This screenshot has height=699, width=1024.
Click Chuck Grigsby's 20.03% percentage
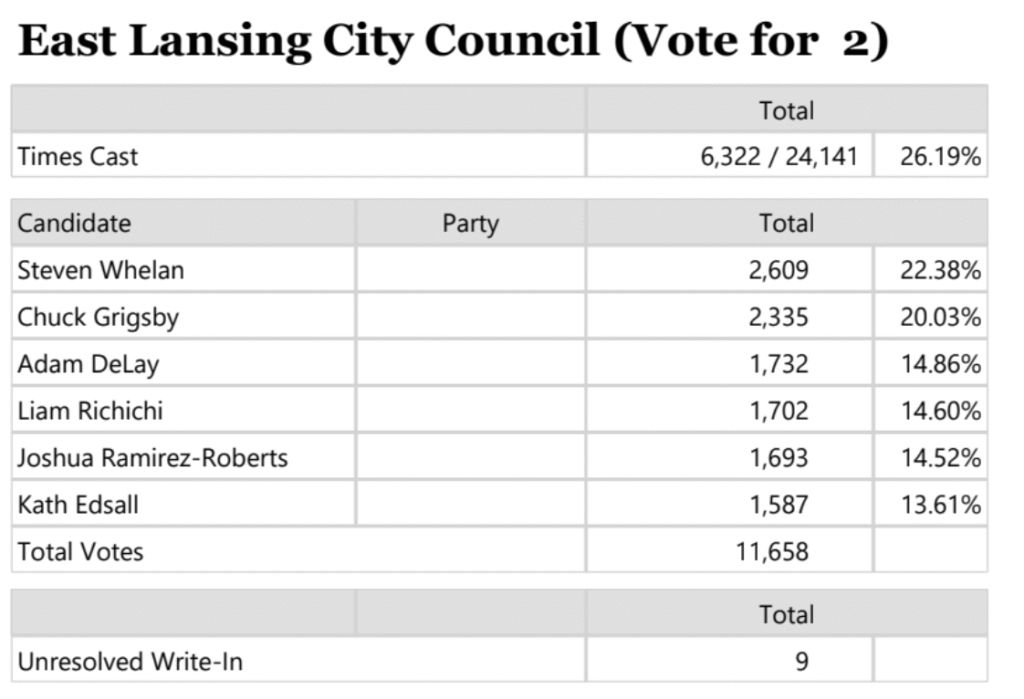pyautogui.click(x=940, y=318)
